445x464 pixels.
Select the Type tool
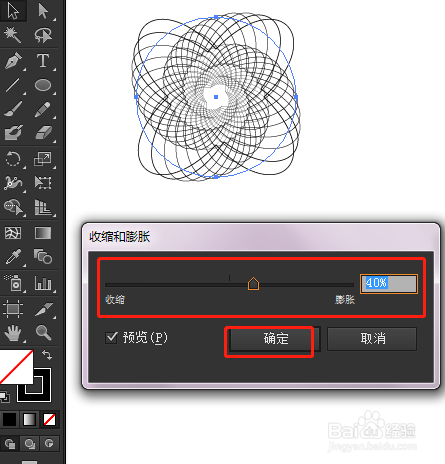[43, 61]
